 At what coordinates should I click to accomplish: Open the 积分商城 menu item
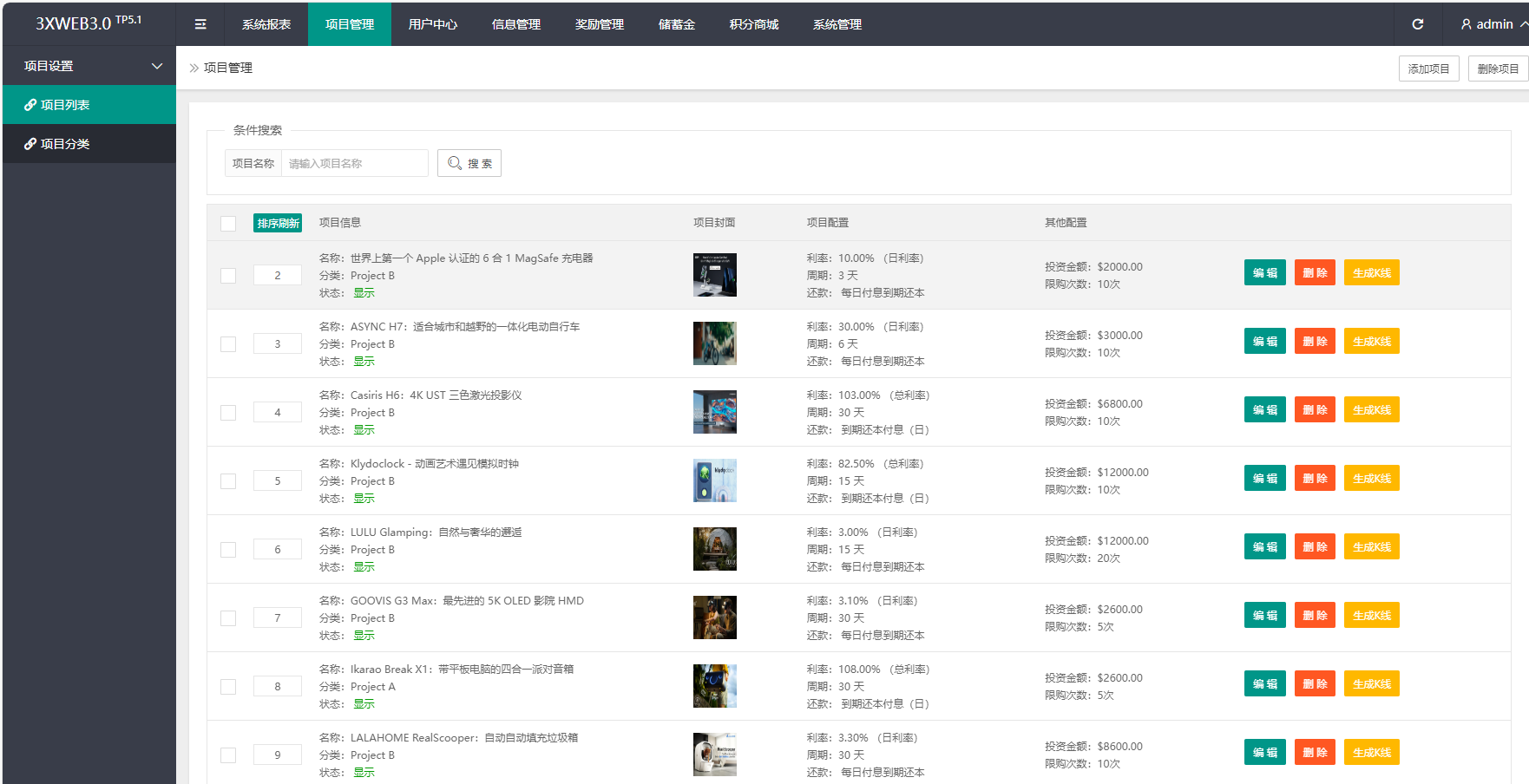[753, 24]
